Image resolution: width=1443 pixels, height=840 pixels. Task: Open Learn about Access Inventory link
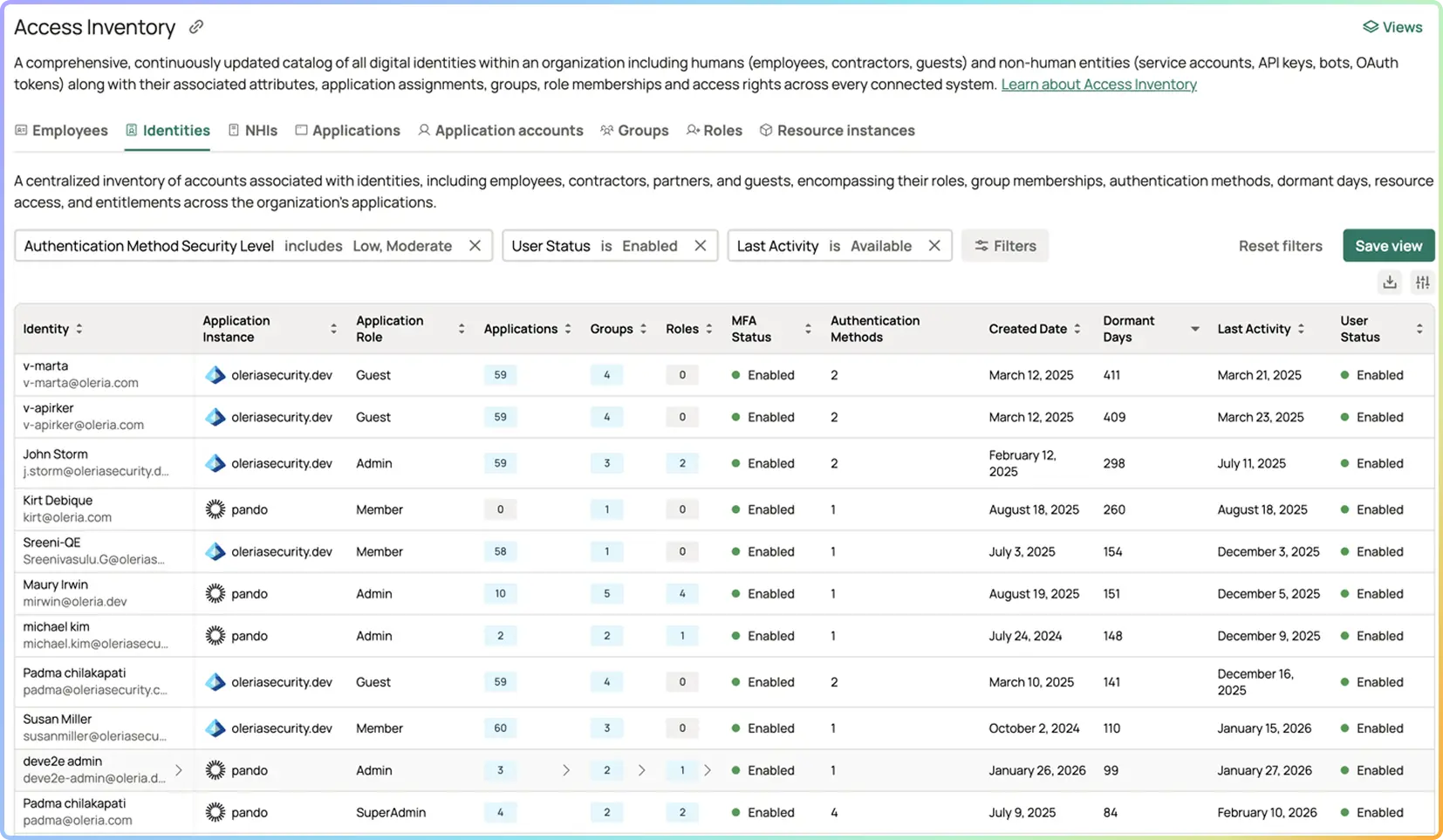tap(1098, 85)
